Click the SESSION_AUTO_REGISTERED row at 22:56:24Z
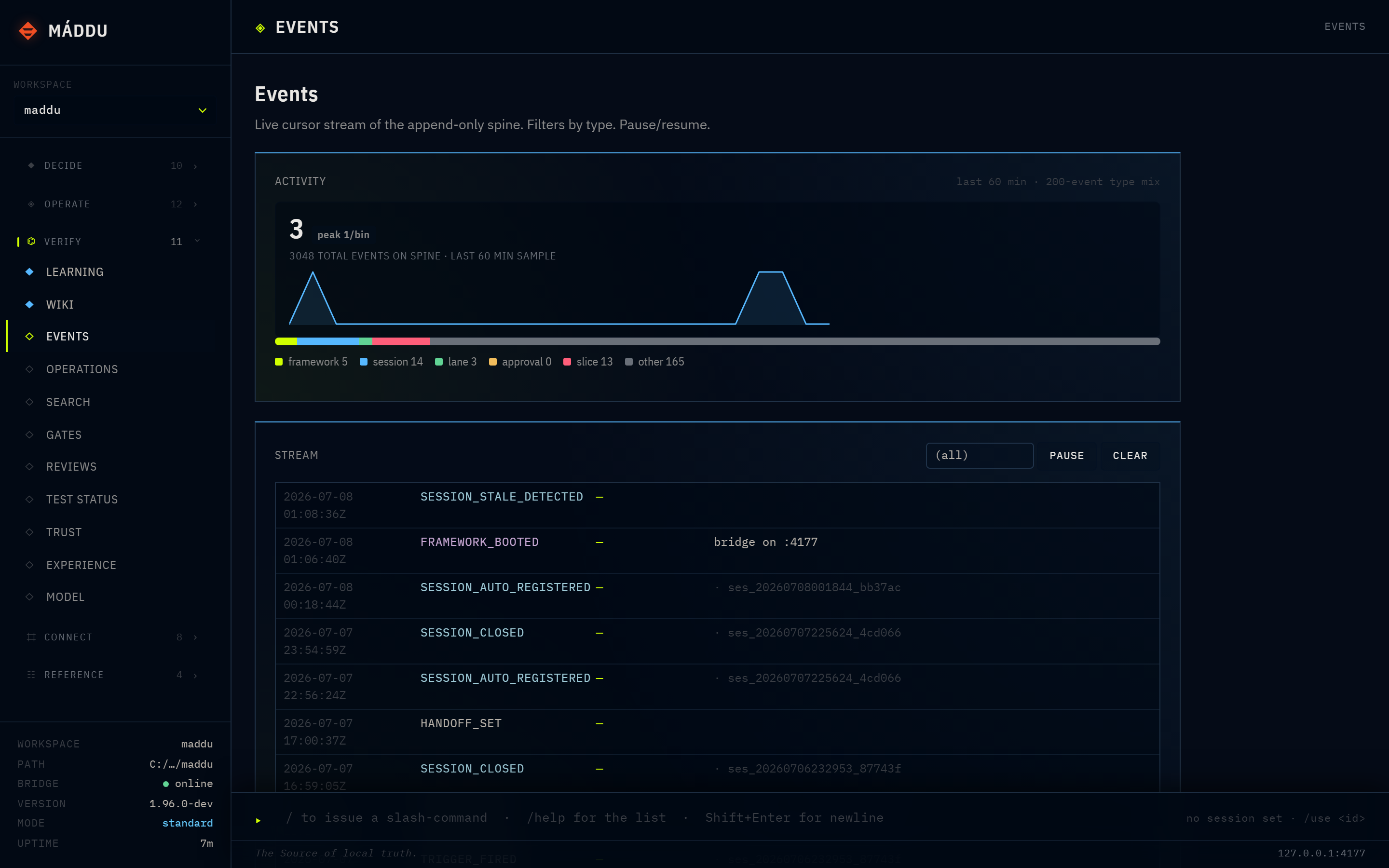Viewport: 1389px width, 868px height. 718,687
